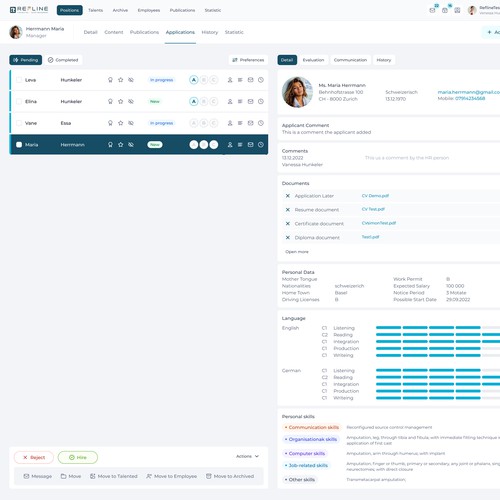The height and width of the screenshot is (500, 500).
Task: Remove the Application Later document
Action: (288, 196)
